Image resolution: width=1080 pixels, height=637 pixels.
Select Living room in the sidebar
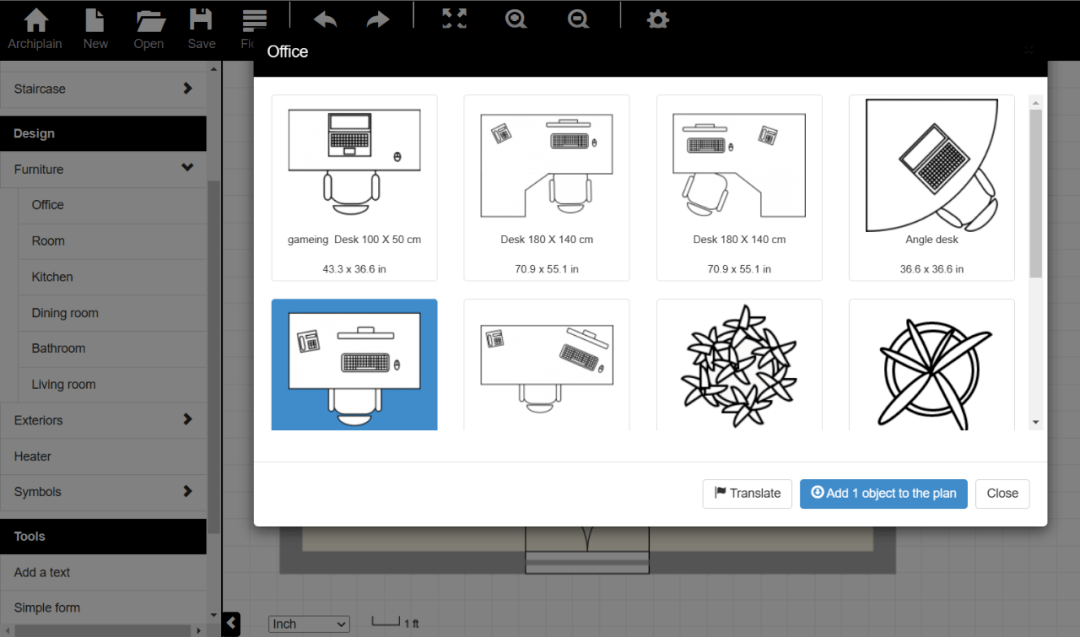[63, 384]
